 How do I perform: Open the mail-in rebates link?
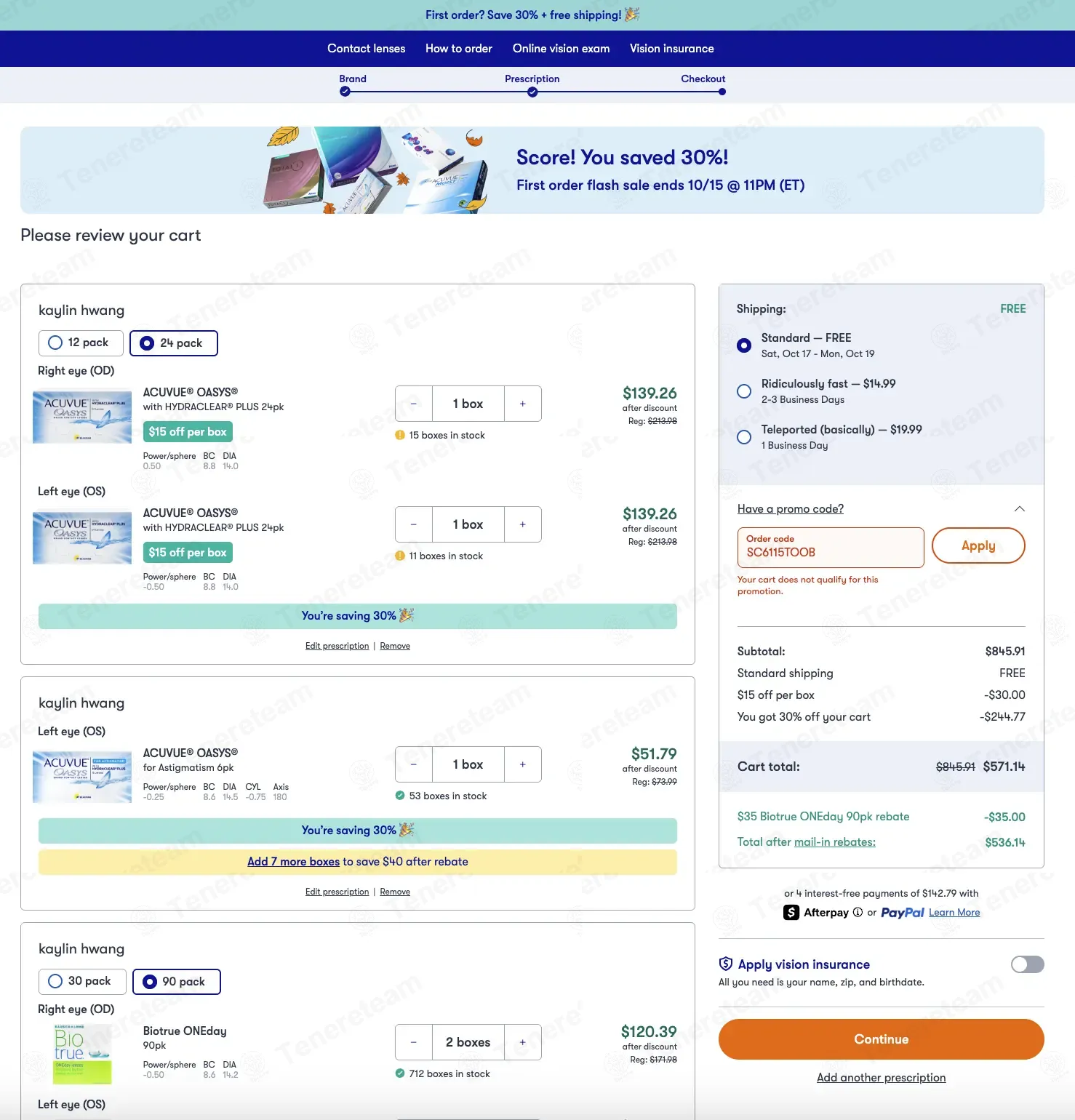coord(835,842)
